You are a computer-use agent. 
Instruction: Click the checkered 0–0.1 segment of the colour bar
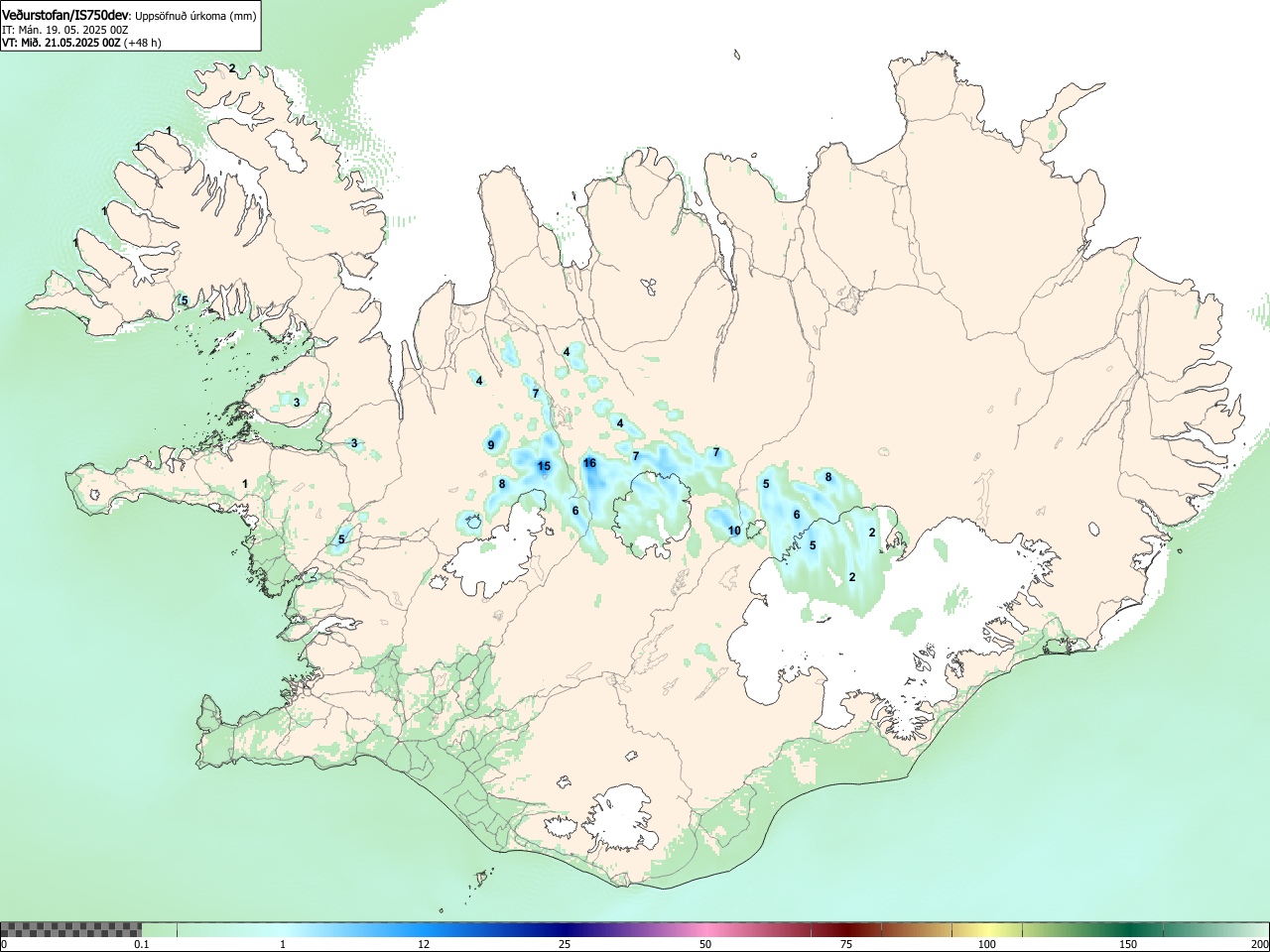[x=71, y=930]
